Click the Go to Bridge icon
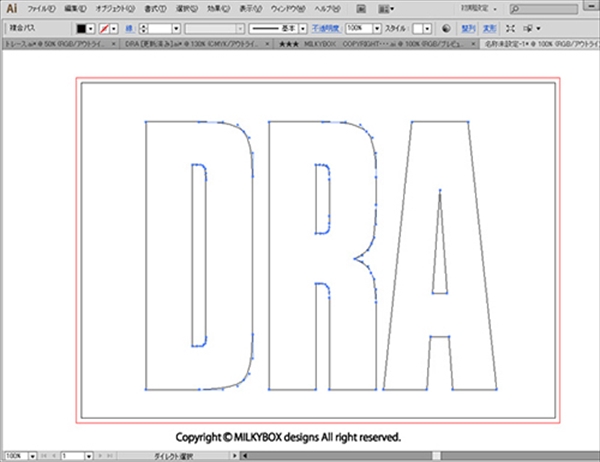This screenshot has height=462, width=600. pyautogui.click(x=361, y=8)
